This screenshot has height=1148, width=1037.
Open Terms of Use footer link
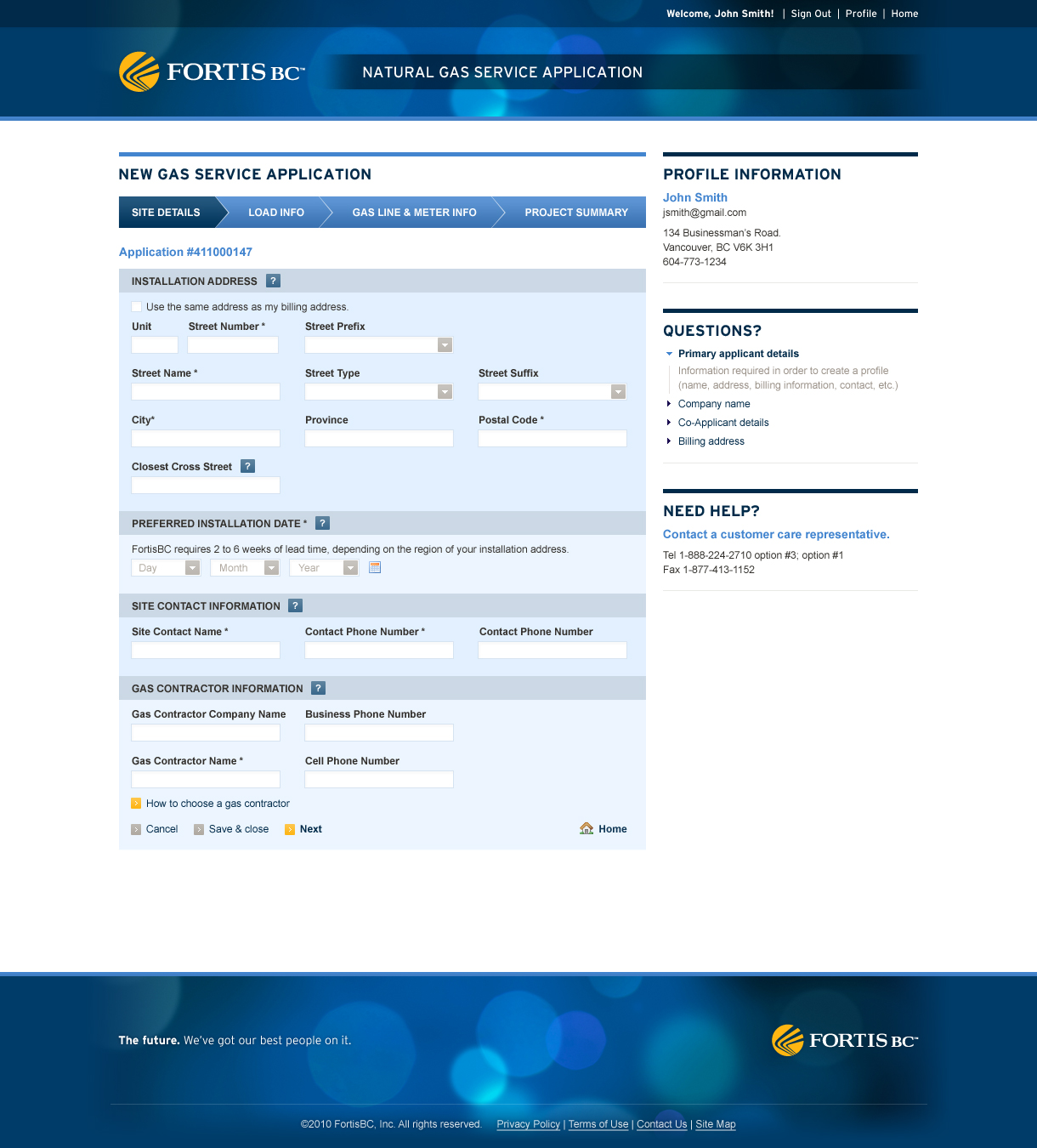pos(598,1124)
